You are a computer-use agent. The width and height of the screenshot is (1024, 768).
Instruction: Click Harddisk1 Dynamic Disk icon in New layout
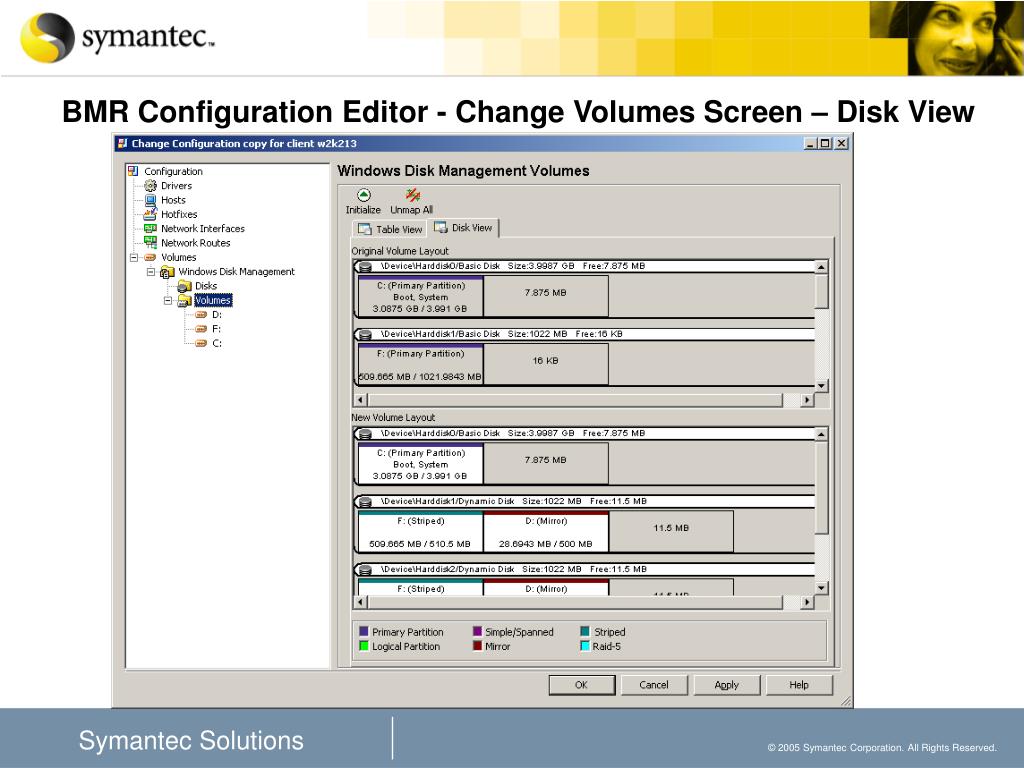coord(366,502)
